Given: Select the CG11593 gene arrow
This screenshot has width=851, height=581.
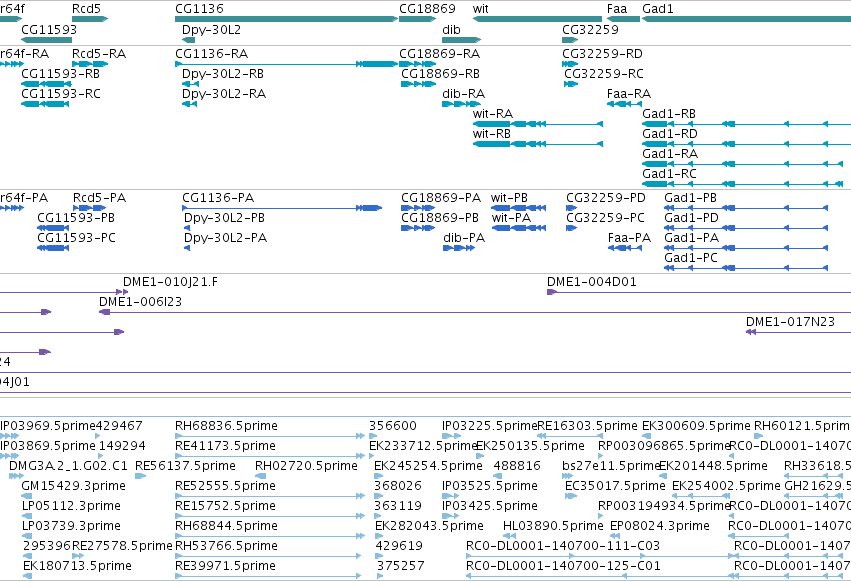Looking at the screenshot, I should click(x=47, y=40).
